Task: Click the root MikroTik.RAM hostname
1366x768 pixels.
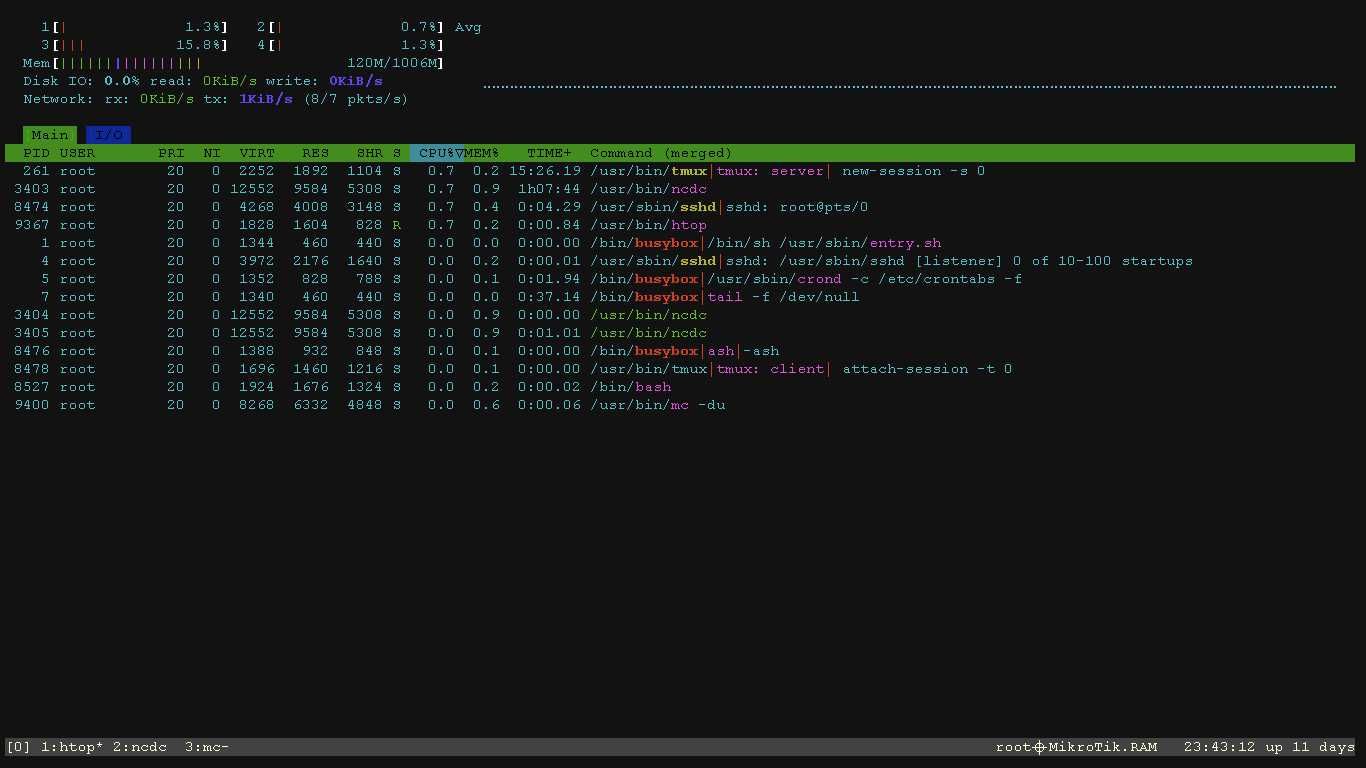Action: [1077, 747]
